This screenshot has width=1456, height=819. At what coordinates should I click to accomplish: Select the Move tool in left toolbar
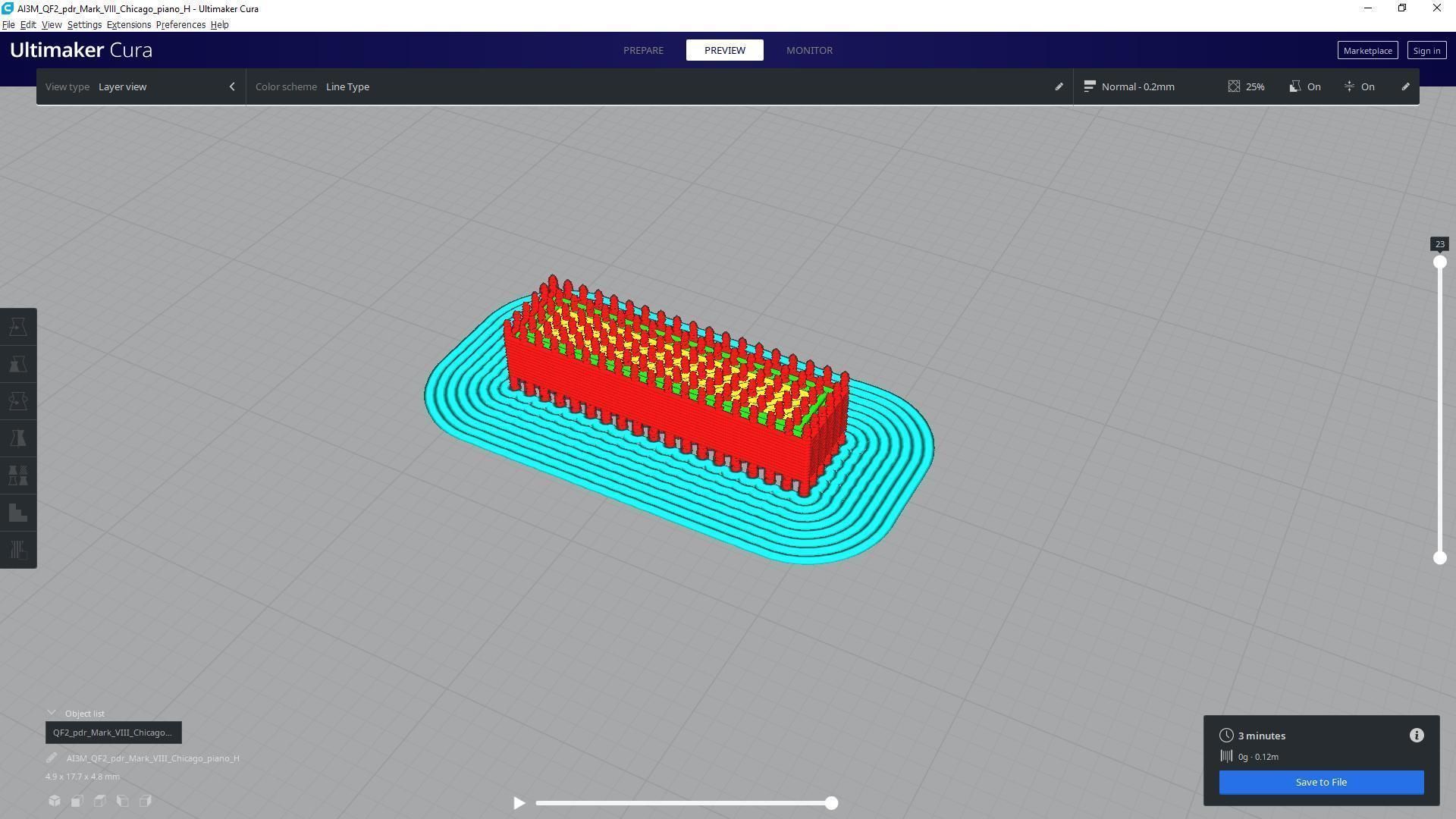(18, 328)
